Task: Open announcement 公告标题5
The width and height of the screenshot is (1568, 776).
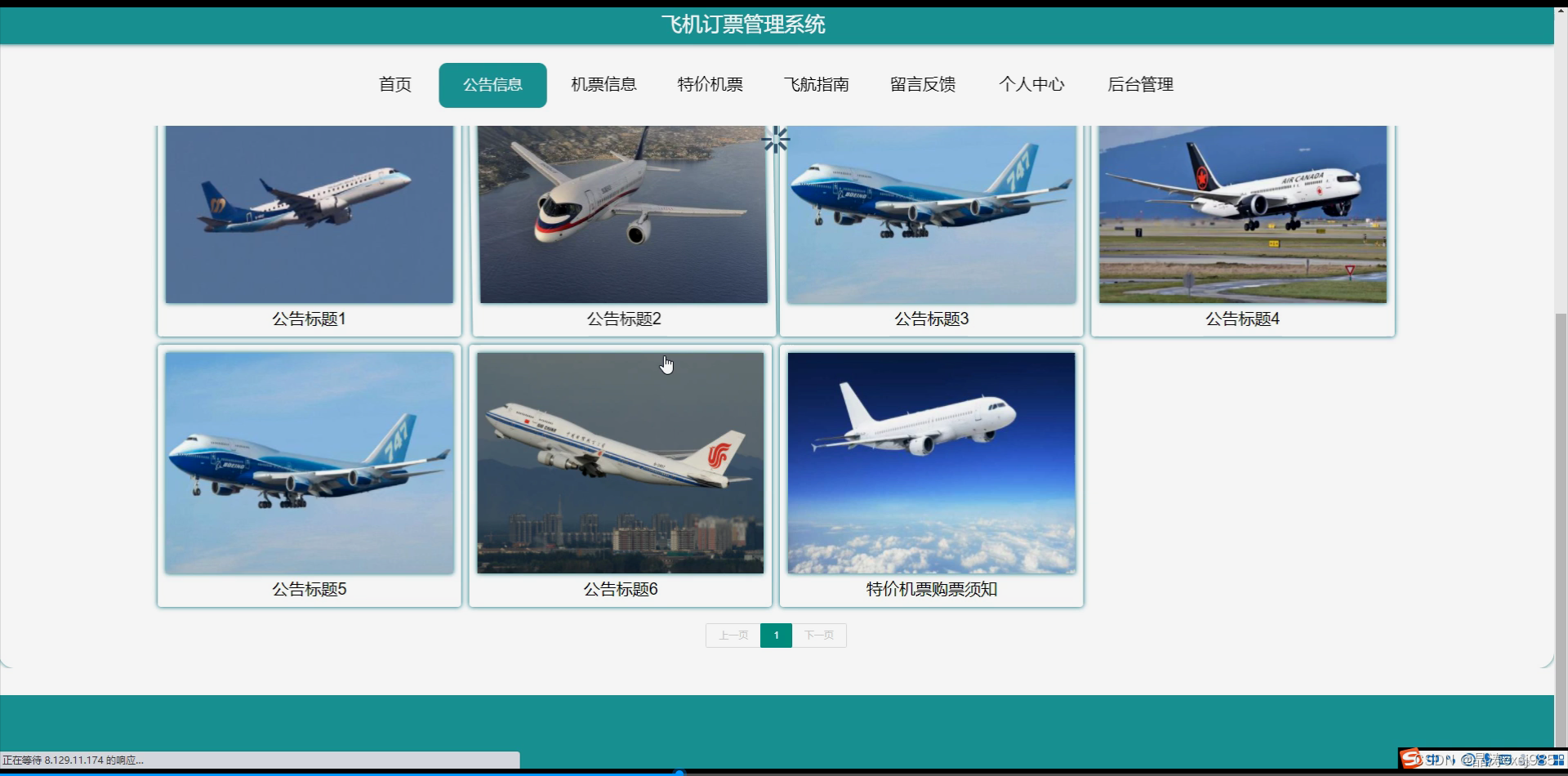Action: [x=309, y=462]
